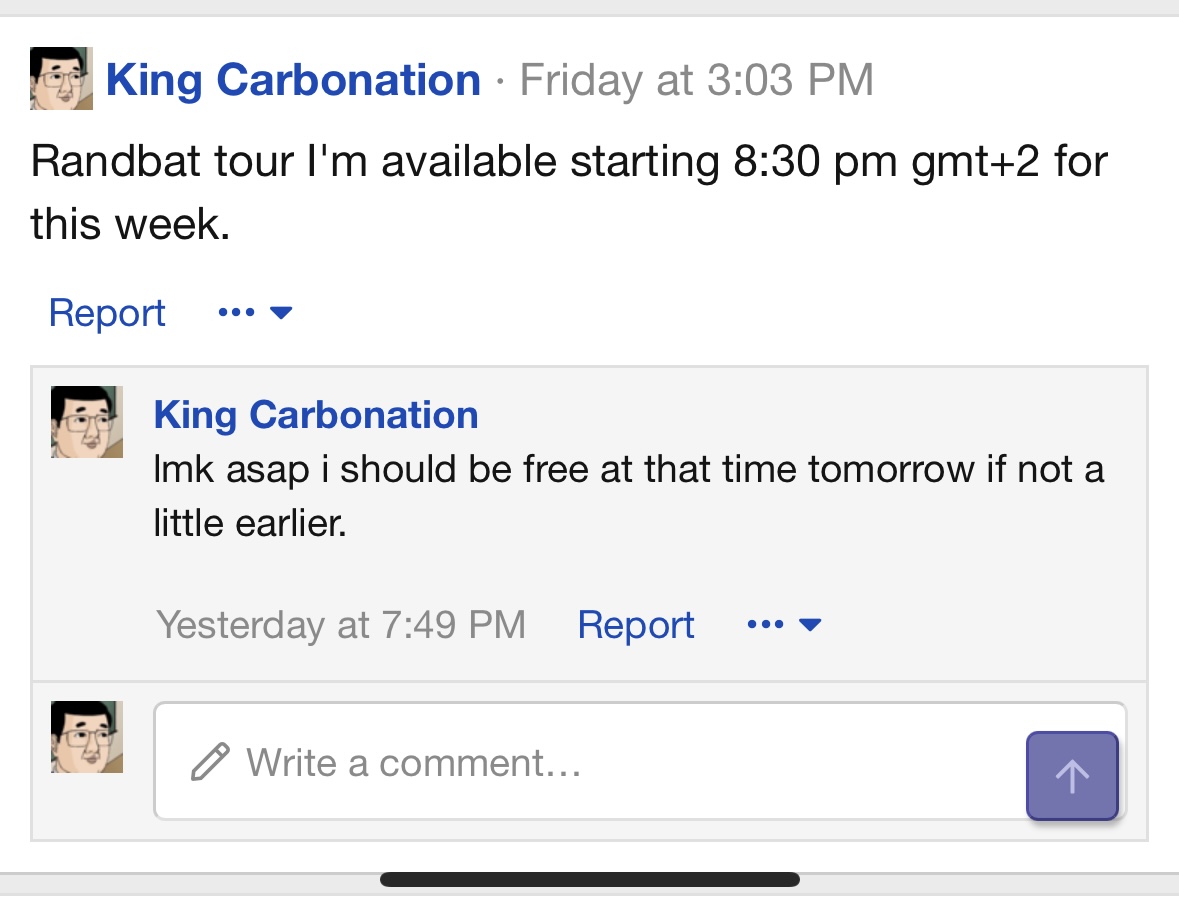Submit comment with the up-arrow button
1179x911 pixels.
click(1072, 776)
